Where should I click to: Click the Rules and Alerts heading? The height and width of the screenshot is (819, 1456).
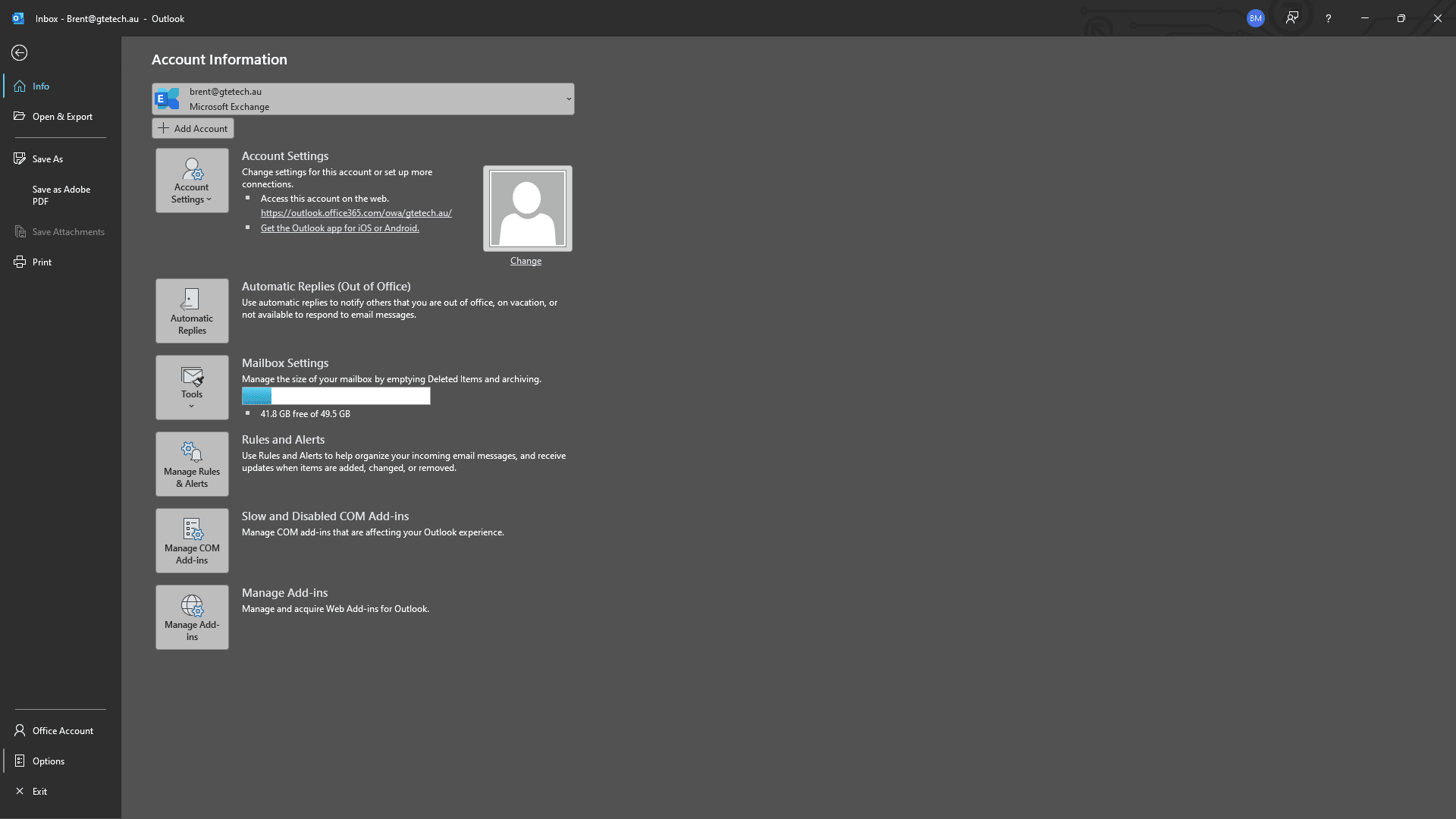click(x=283, y=440)
